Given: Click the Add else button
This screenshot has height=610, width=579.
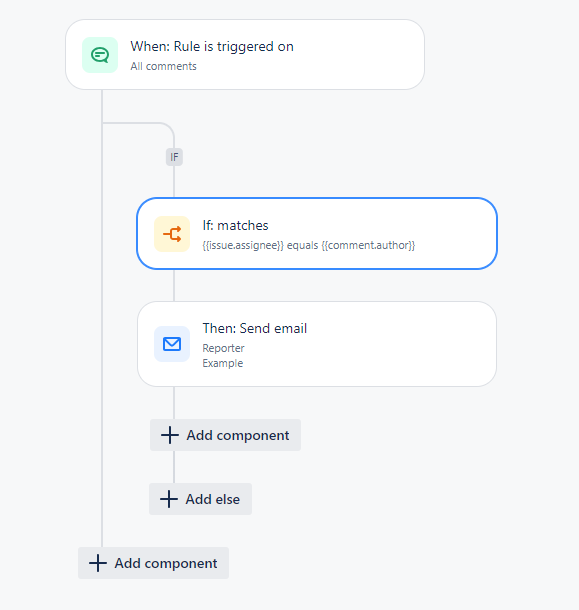Looking at the screenshot, I should pyautogui.click(x=200, y=499).
